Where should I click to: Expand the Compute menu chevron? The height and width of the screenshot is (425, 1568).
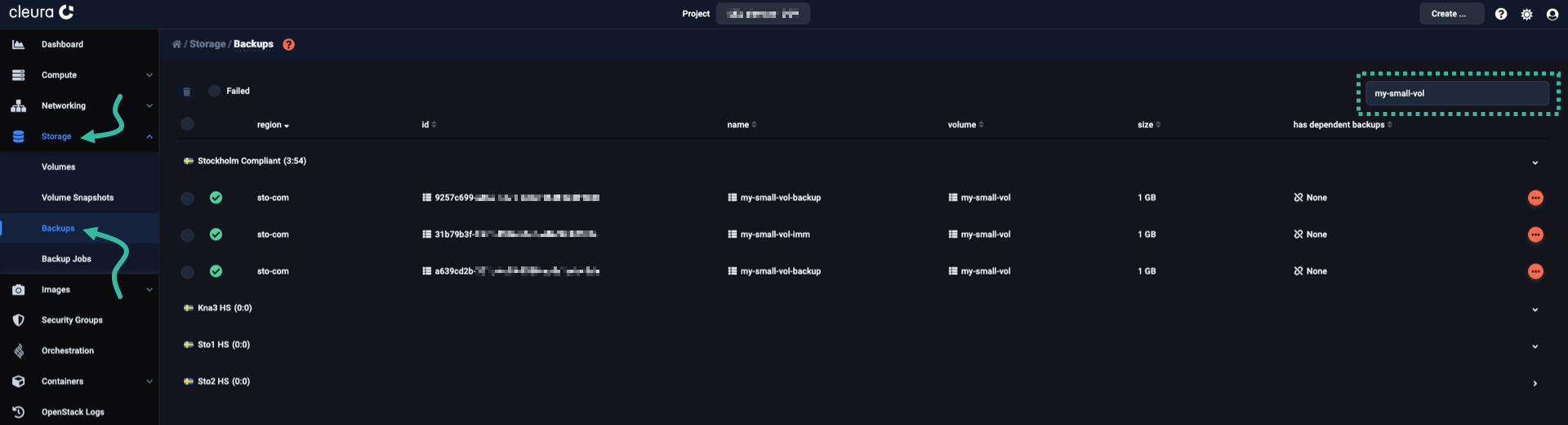pyautogui.click(x=149, y=75)
